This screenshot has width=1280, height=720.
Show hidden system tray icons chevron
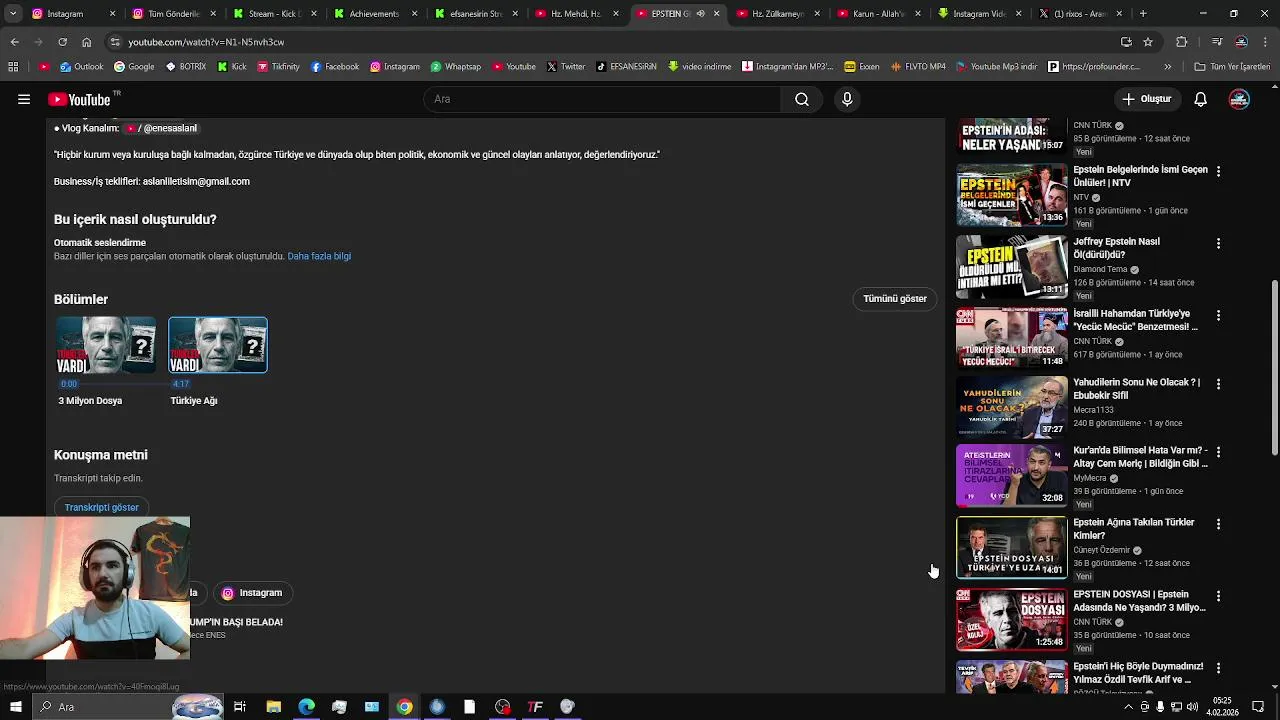click(1129, 707)
